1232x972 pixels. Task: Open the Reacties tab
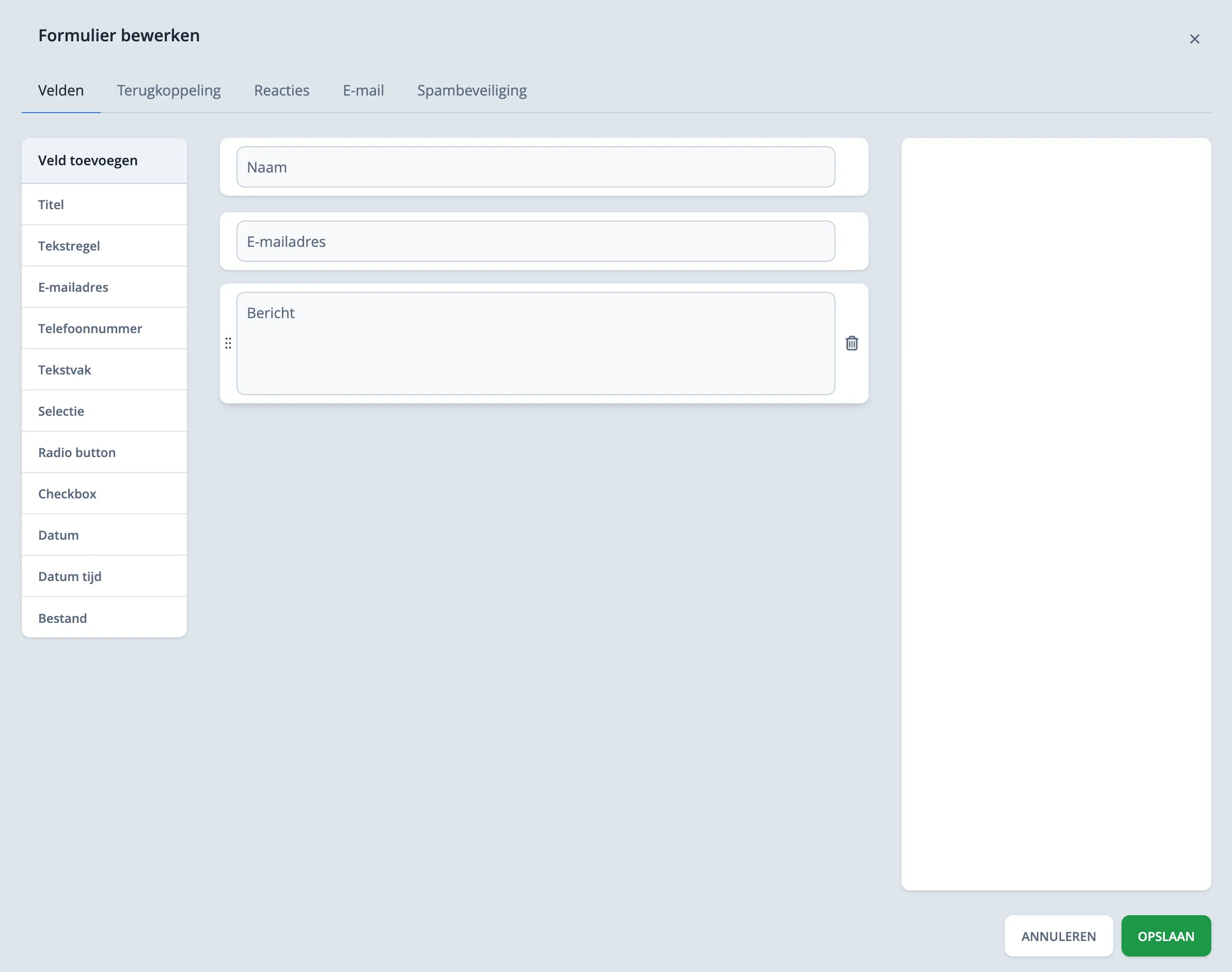(281, 90)
